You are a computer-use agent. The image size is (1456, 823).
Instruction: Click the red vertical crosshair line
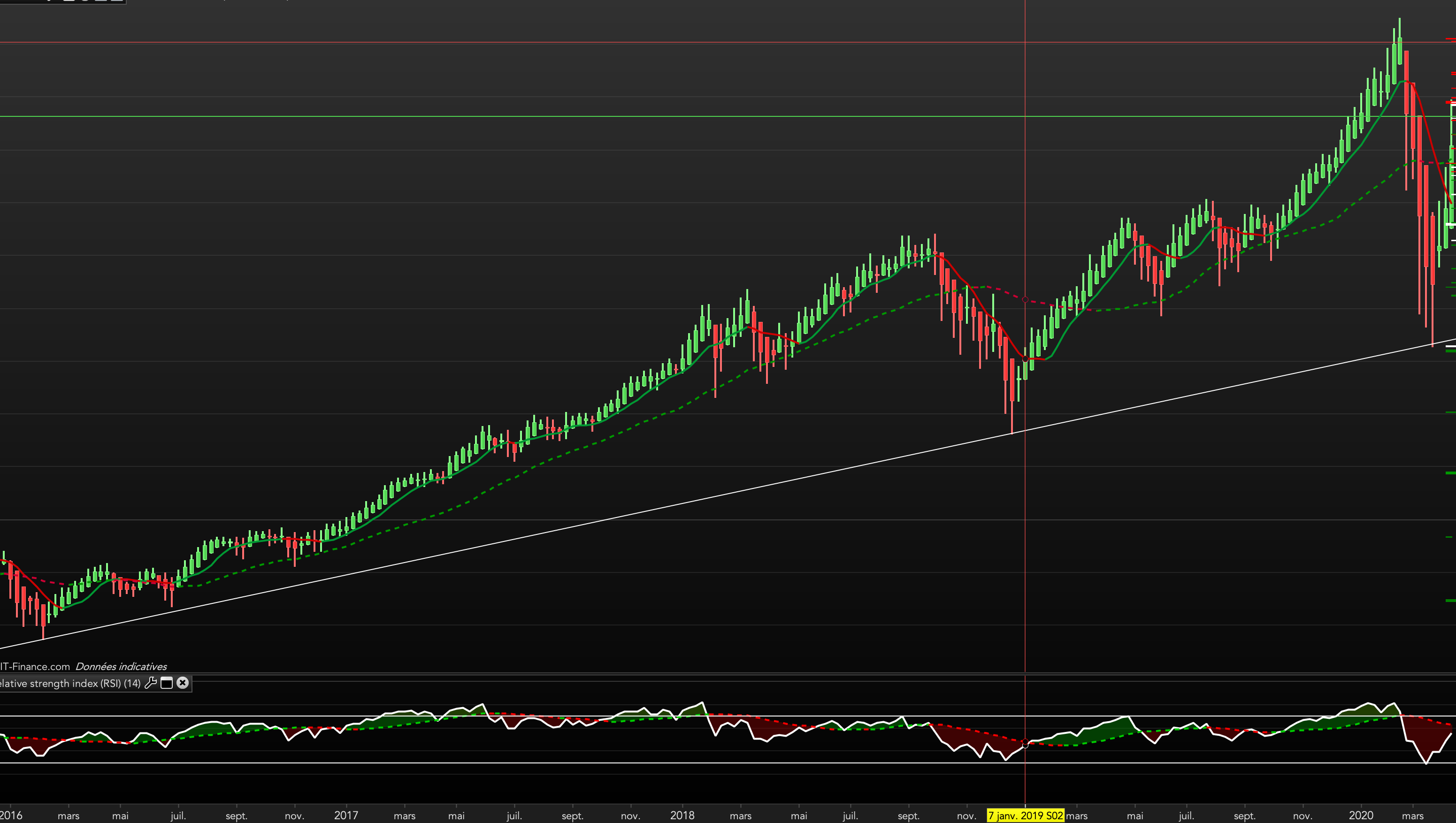(x=1025, y=169)
